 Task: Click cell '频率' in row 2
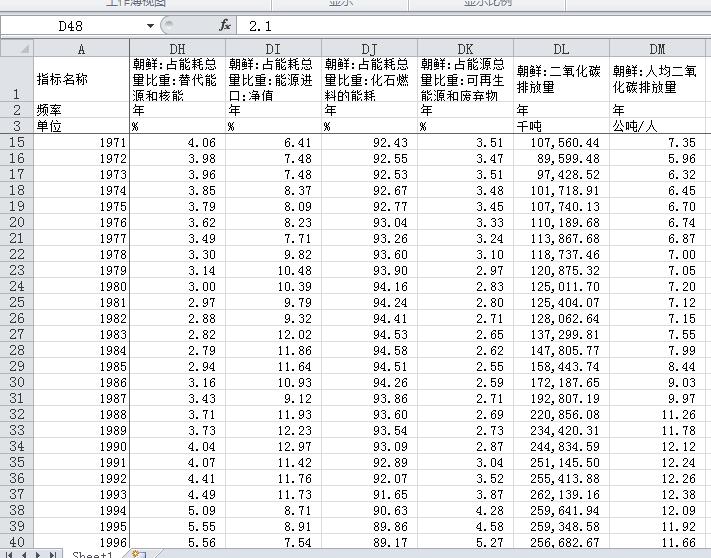[x=82, y=110]
